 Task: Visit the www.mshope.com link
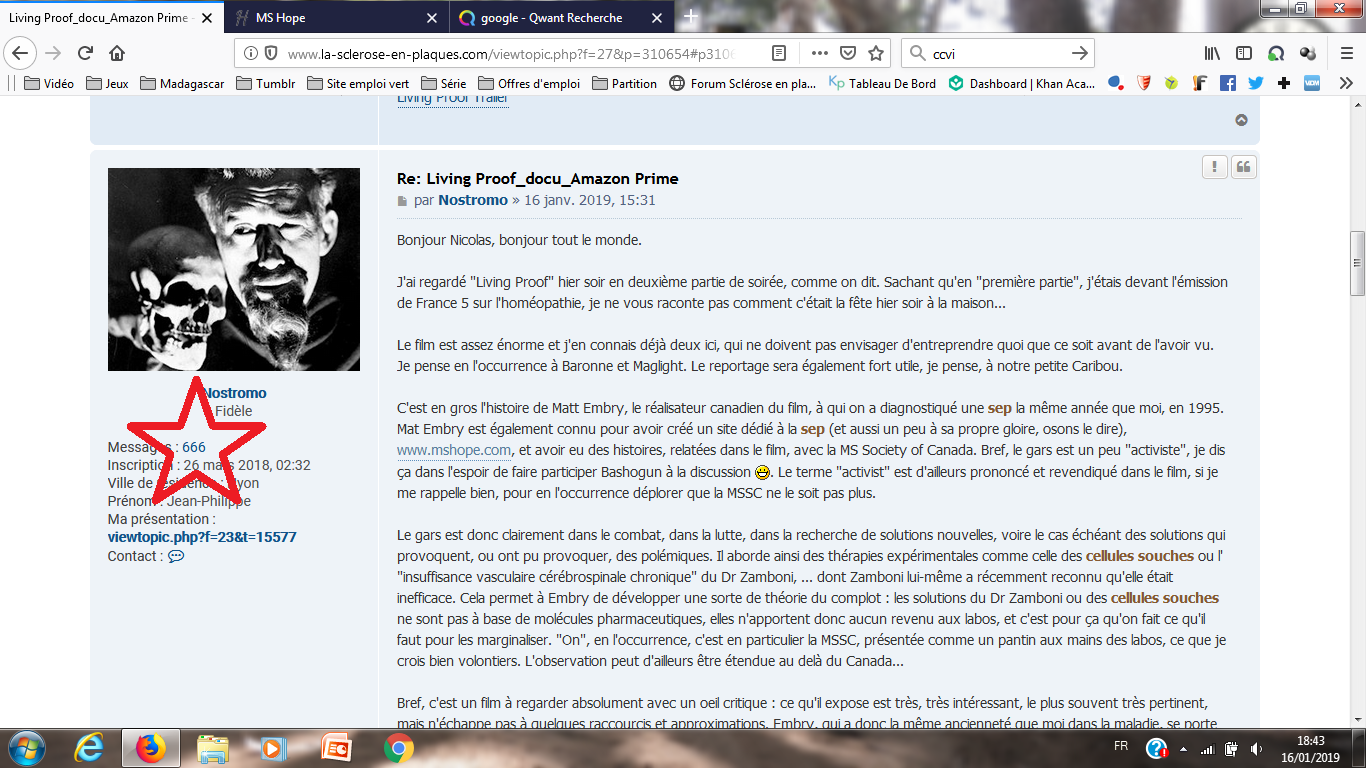click(454, 450)
